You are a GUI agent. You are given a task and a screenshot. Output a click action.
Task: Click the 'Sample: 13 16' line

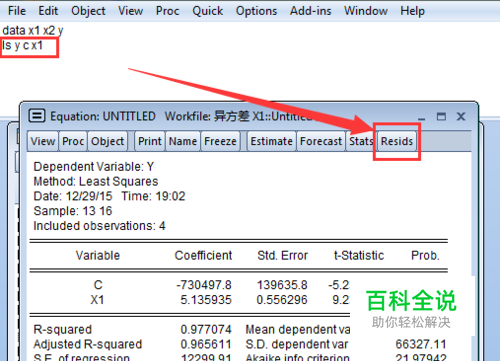pyautogui.click(x=73, y=211)
